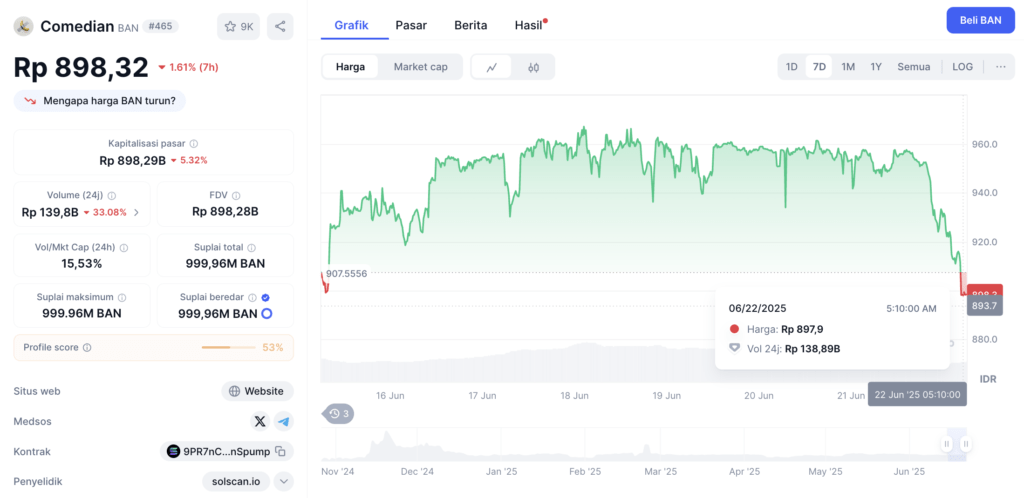Switch to candlestick chart icon

[534, 67]
